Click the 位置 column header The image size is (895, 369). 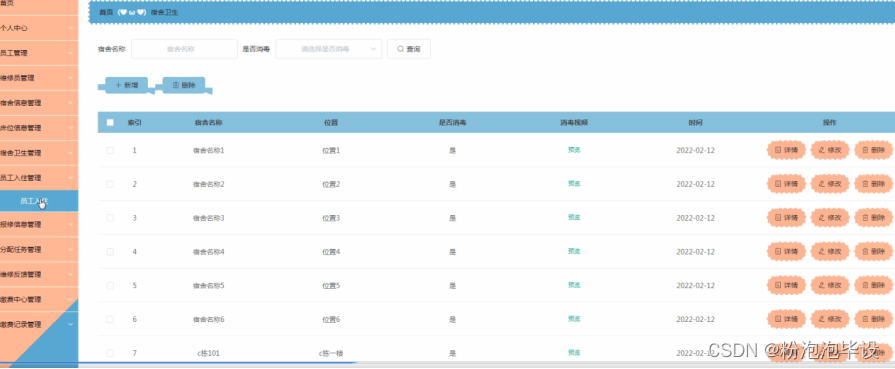(x=331, y=122)
